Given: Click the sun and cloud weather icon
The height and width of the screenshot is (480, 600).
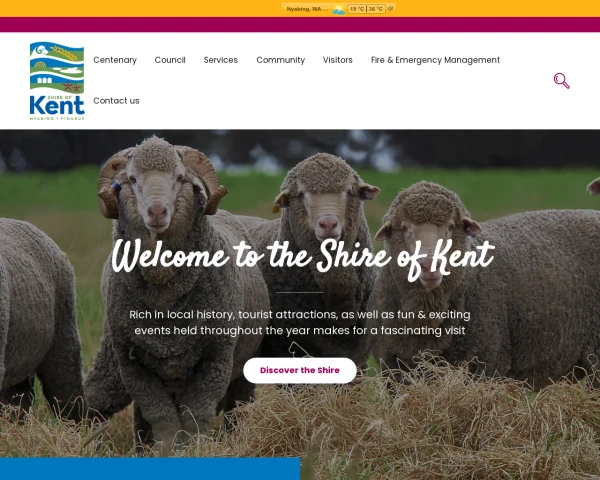Looking at the screenshot, I should (339, 9).
